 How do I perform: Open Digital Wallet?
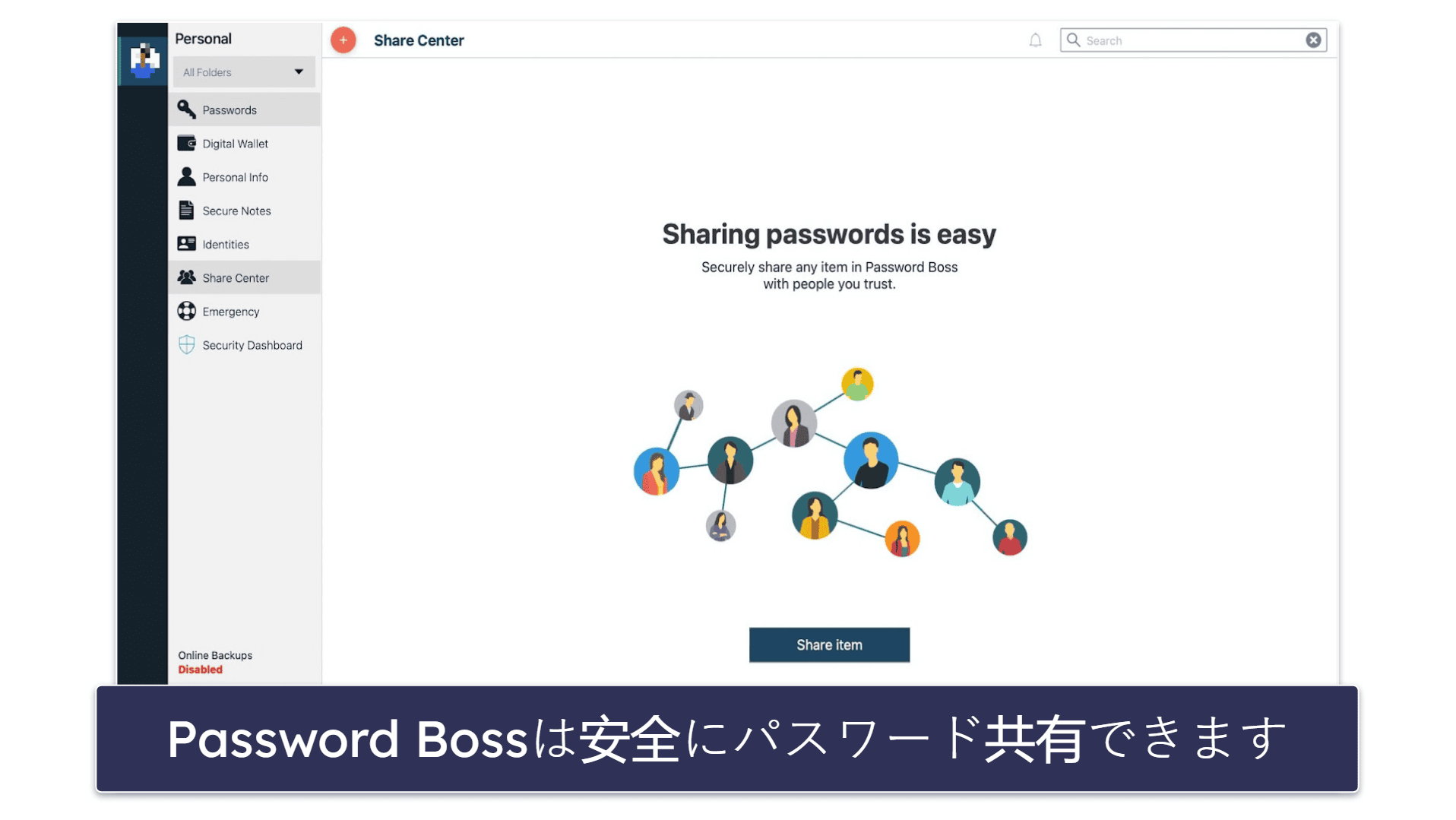click(244, 144)
